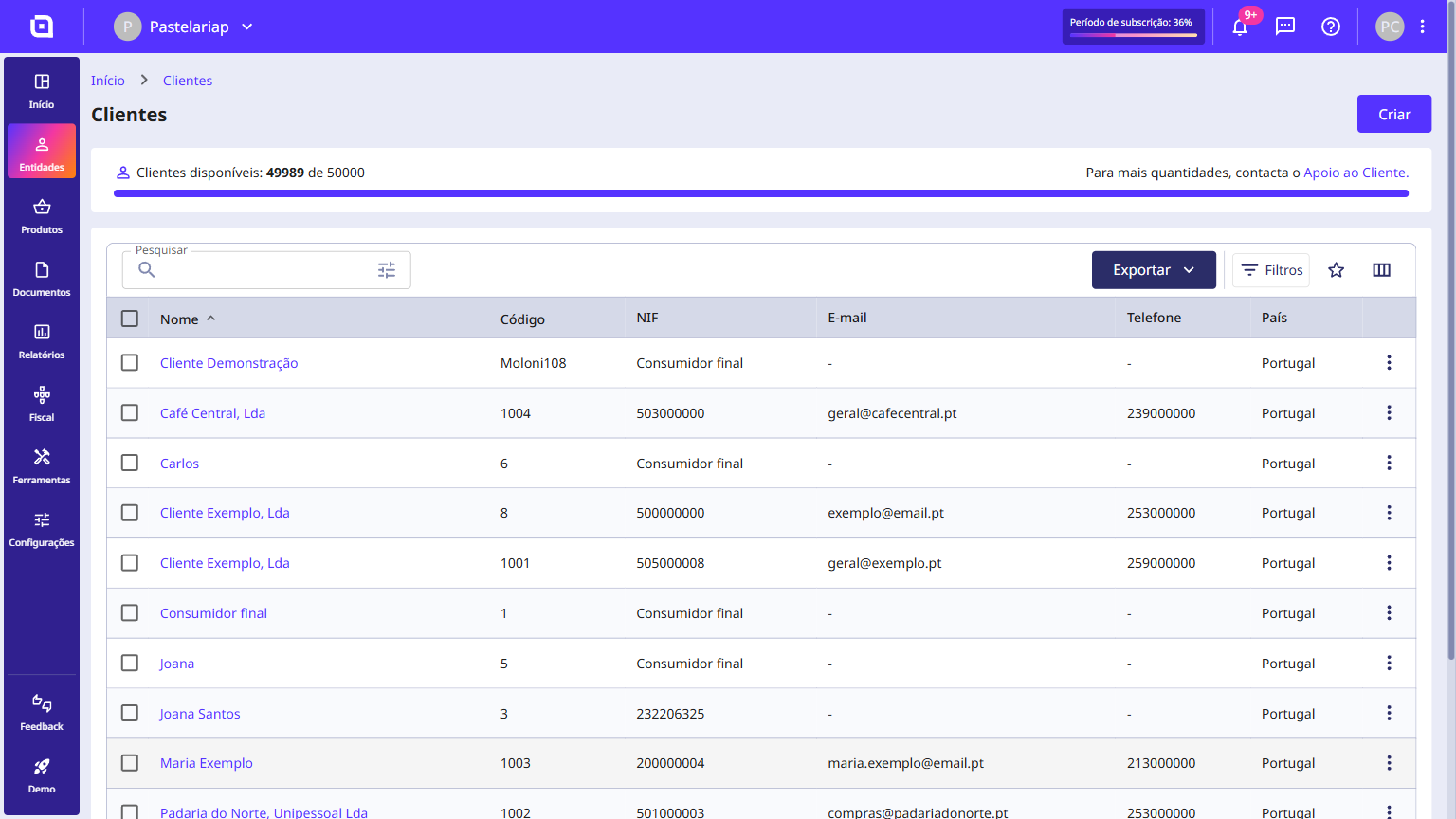
Task: Click the person icon beside Clientes disponíveis
Action: click(123, 173)
